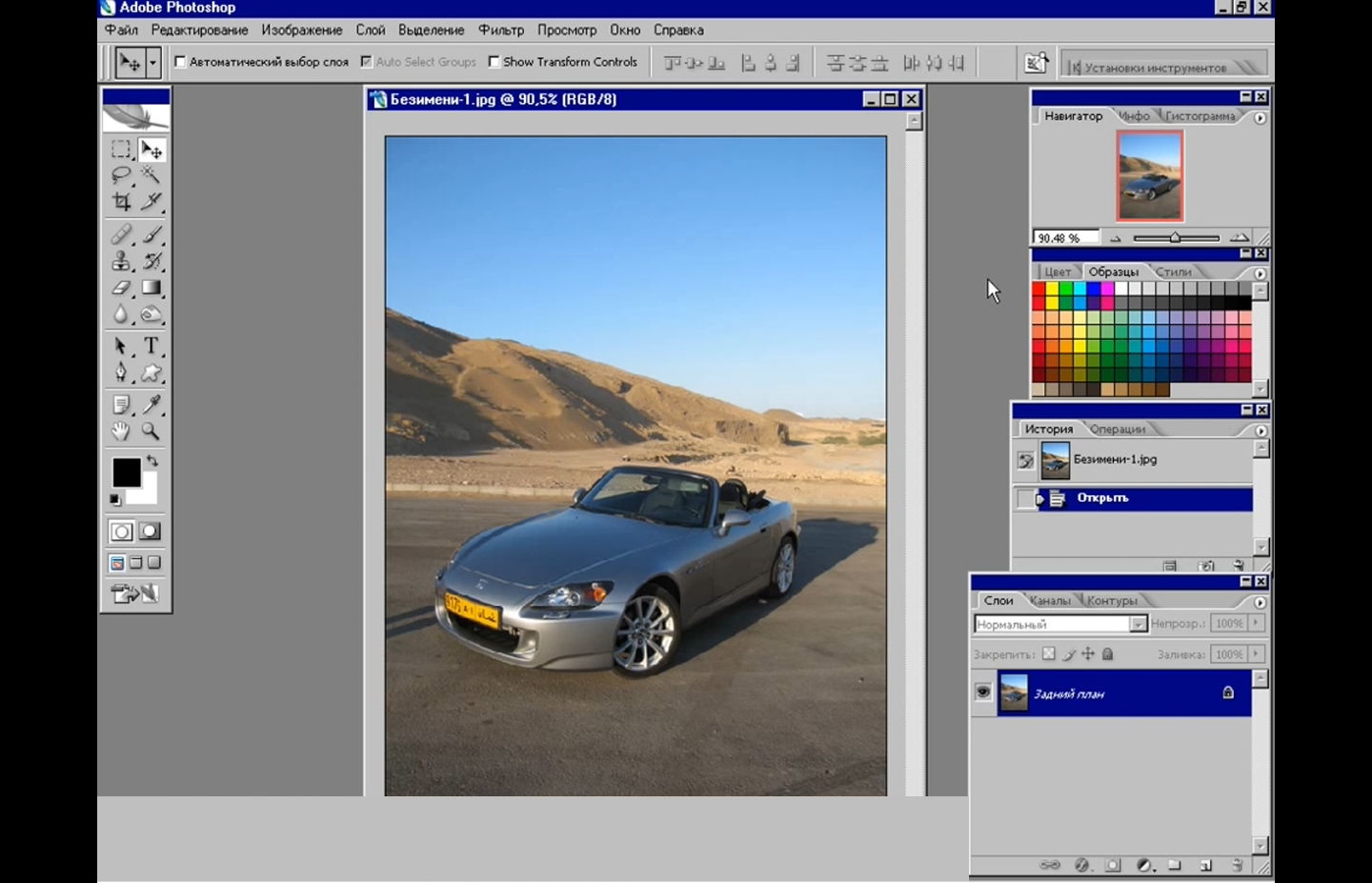Toggle Show Transform Controls checkbox

(x=494, y=62)
